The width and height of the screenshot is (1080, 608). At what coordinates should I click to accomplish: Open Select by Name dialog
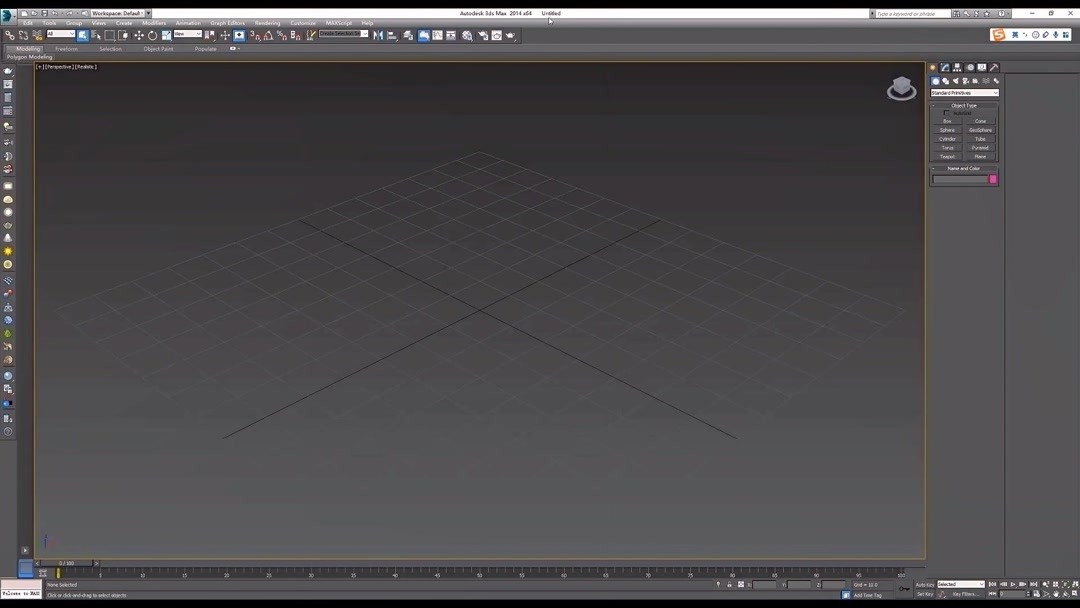(98, 34)
